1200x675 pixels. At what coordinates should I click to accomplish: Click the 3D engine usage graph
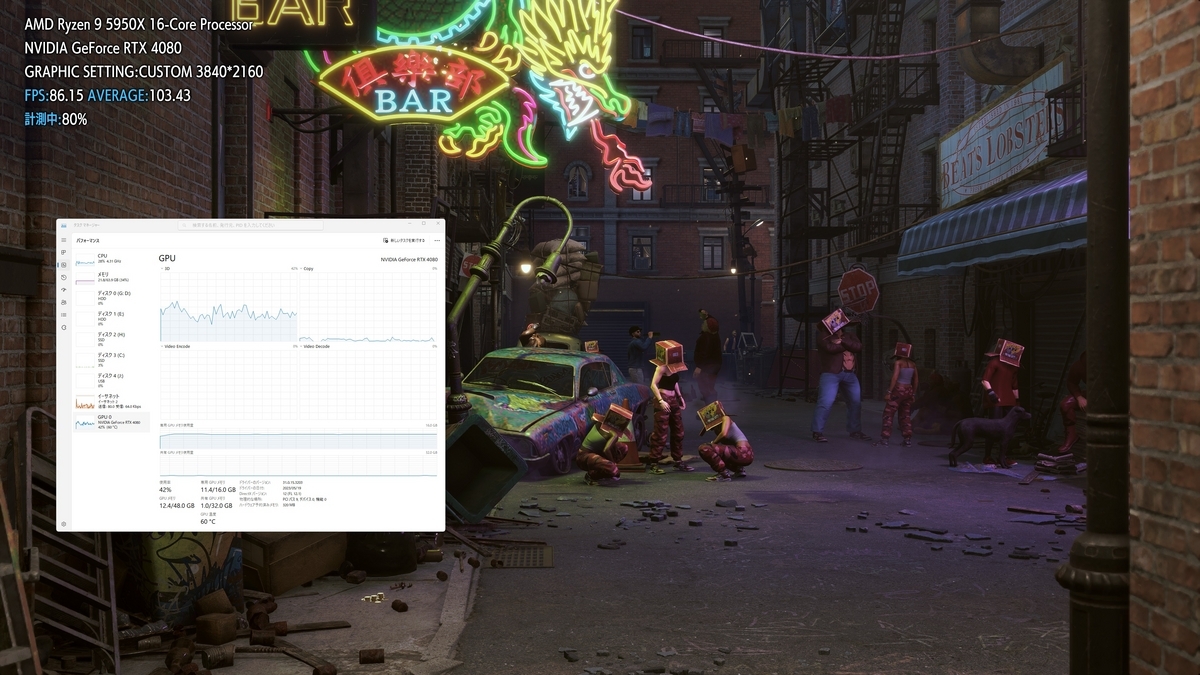228,307
